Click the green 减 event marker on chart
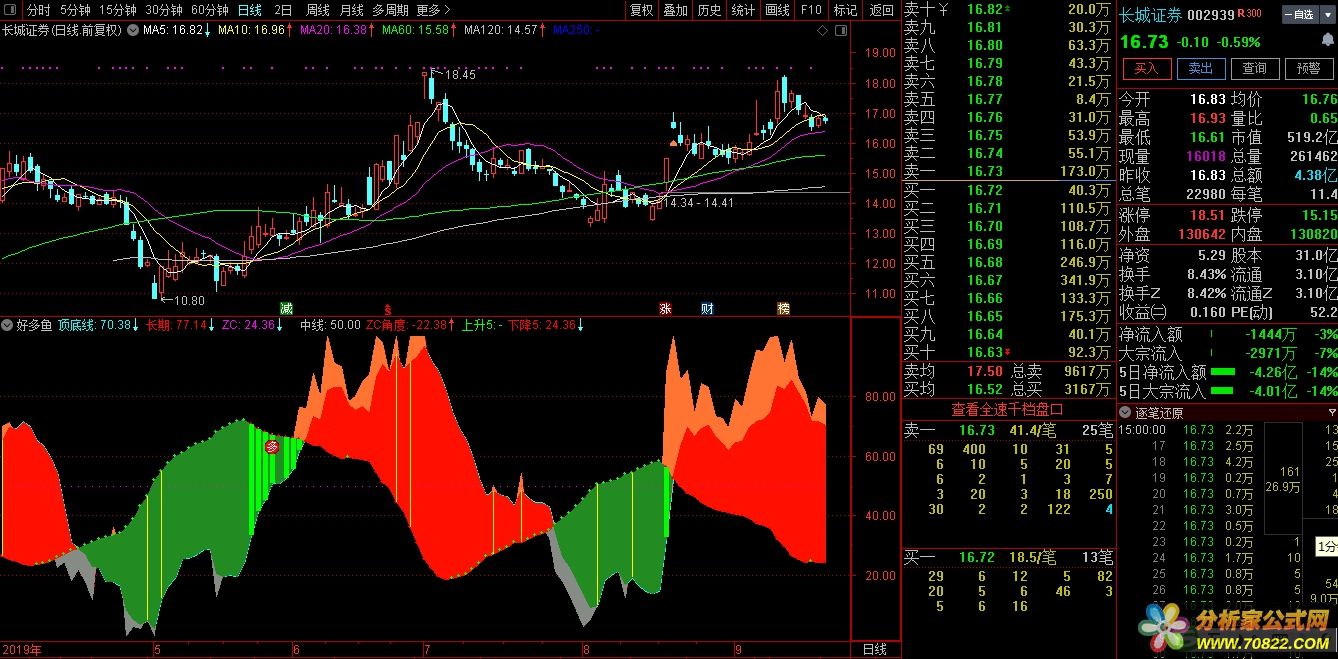1338x659 pixels. click(x=287, y=308)
